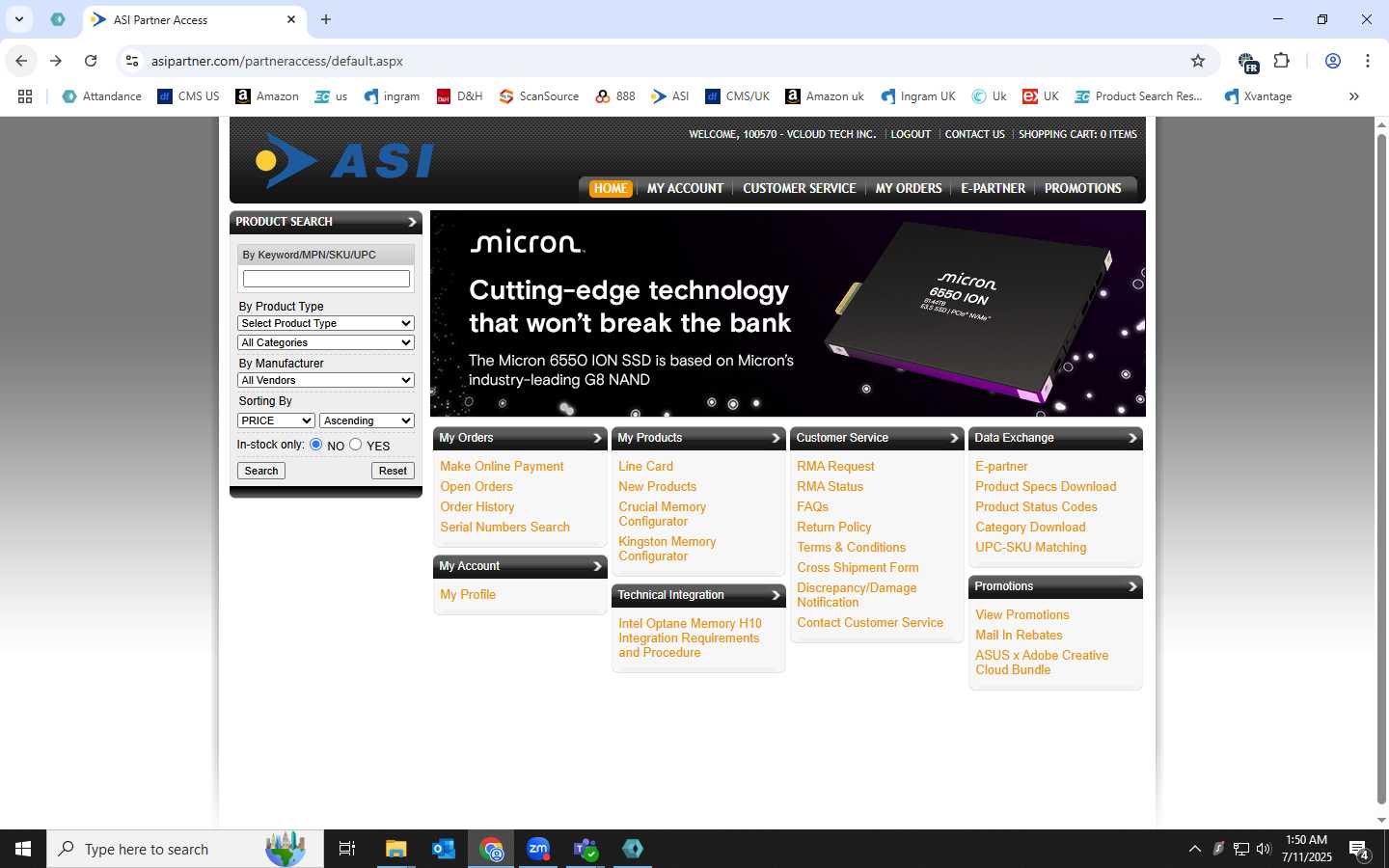Screen dimensions: 1389x868
Task: Open the Attandance bookmark
Action: click(101, 96)
